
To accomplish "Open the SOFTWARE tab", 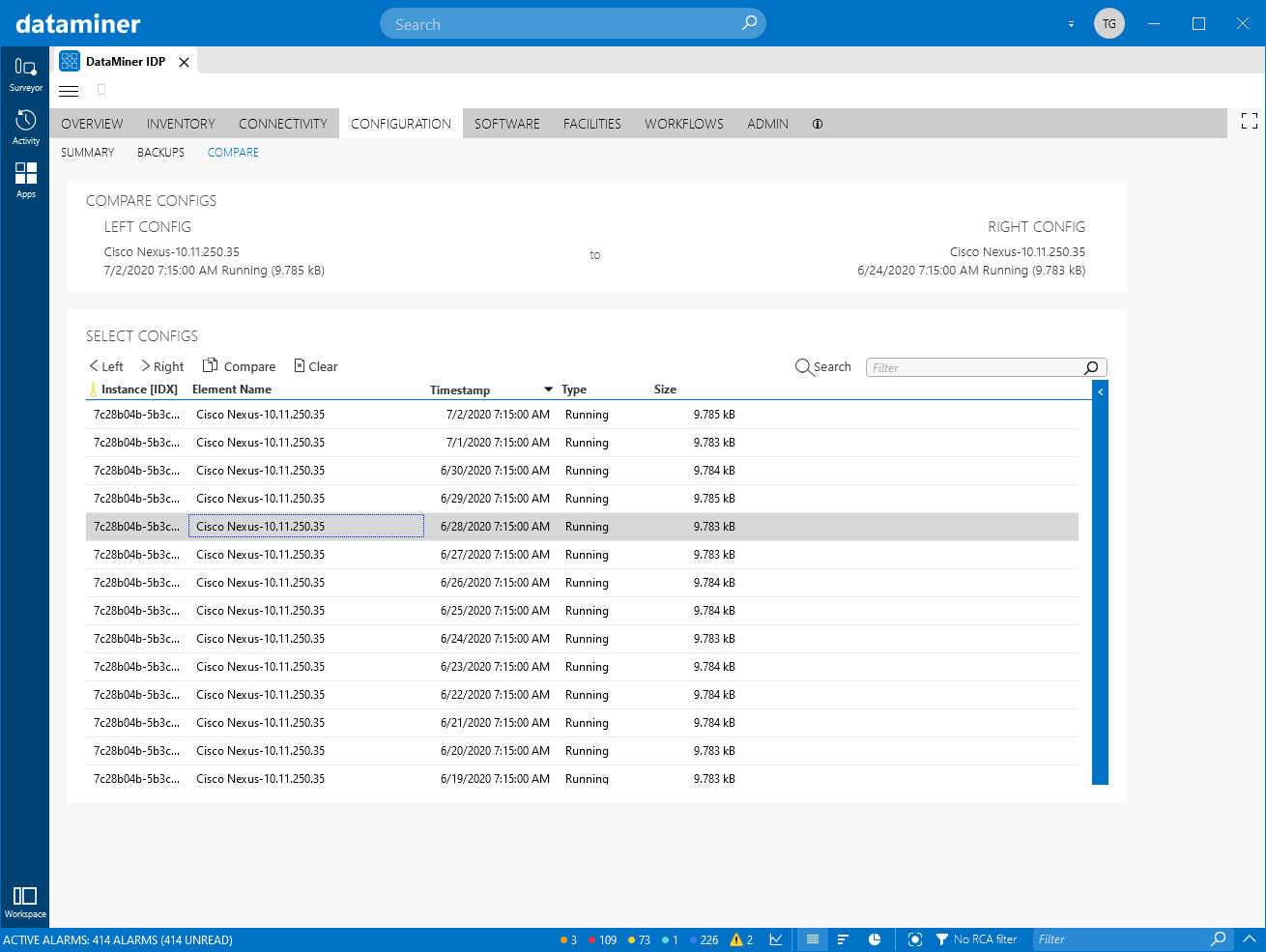I will pyautogui.click(x=507, y=124).
